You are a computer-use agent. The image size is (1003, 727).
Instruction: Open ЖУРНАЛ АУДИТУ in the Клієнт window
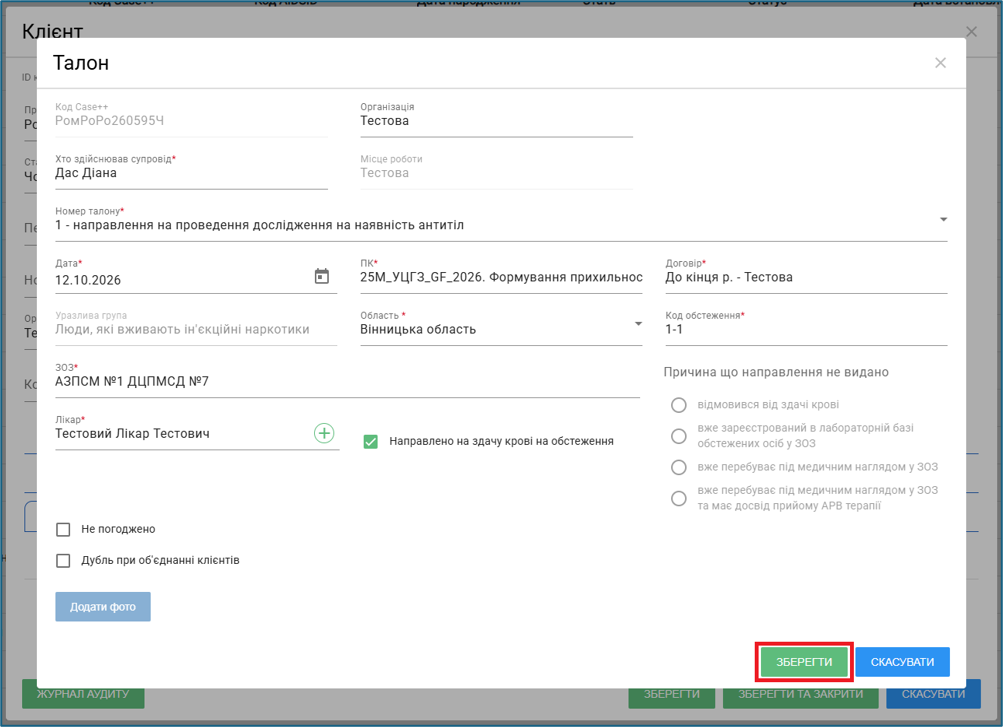[x=83, y=694]
